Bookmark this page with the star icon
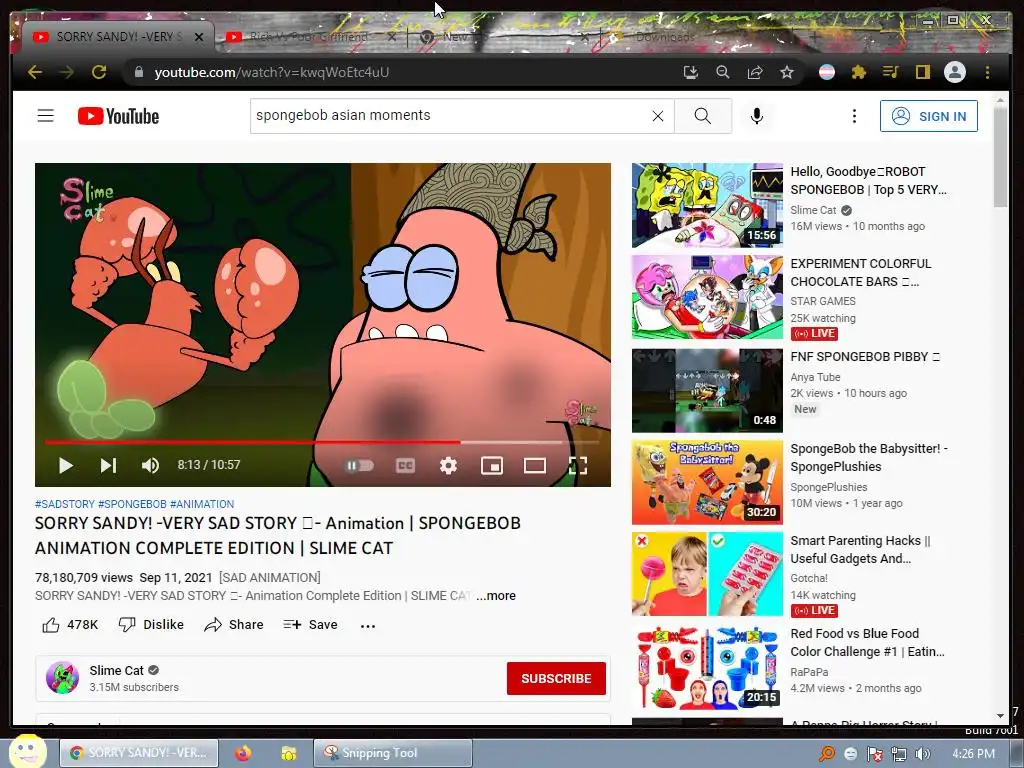Screen dimensions: 1024x768 point(787,72)
